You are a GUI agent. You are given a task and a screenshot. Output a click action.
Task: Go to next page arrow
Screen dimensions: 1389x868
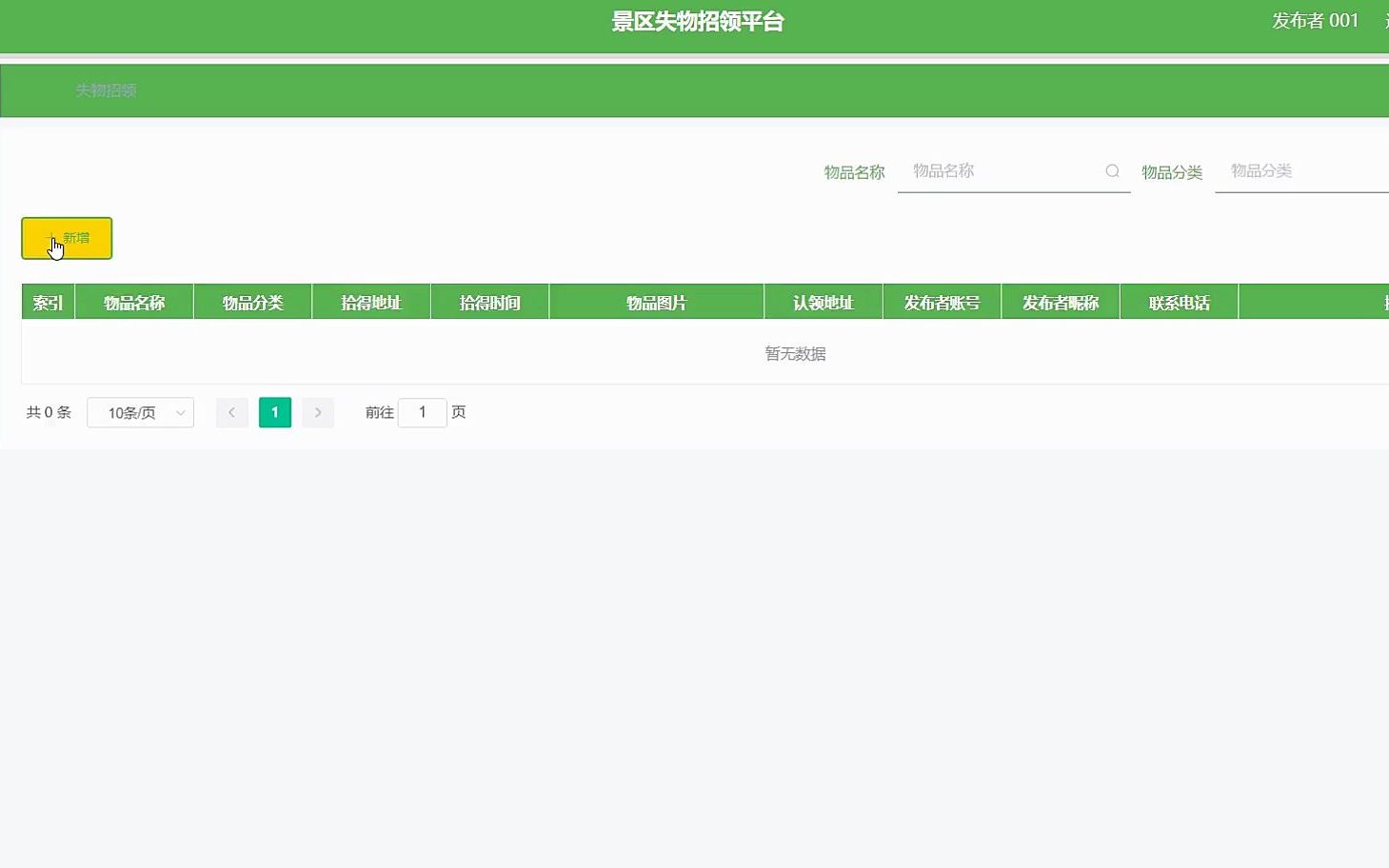tap(318, 412)
